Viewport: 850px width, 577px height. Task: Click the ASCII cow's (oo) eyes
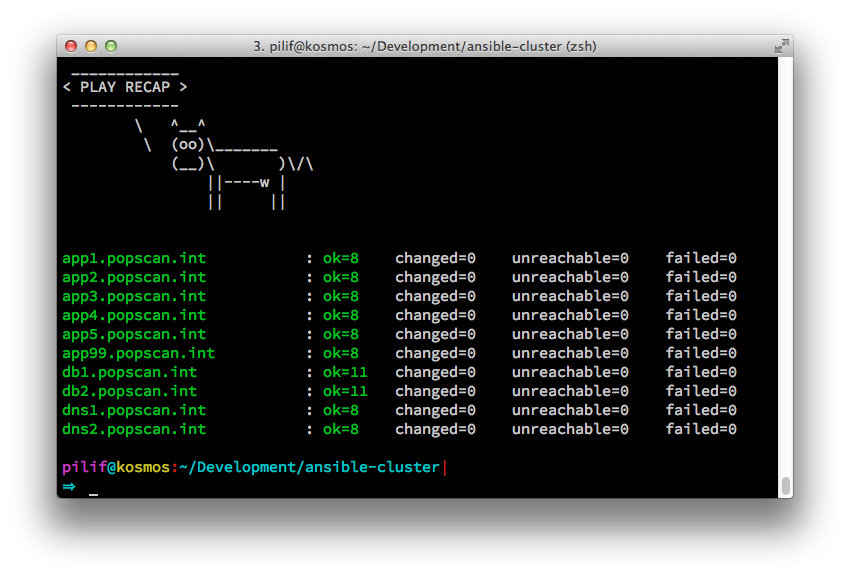188,144
